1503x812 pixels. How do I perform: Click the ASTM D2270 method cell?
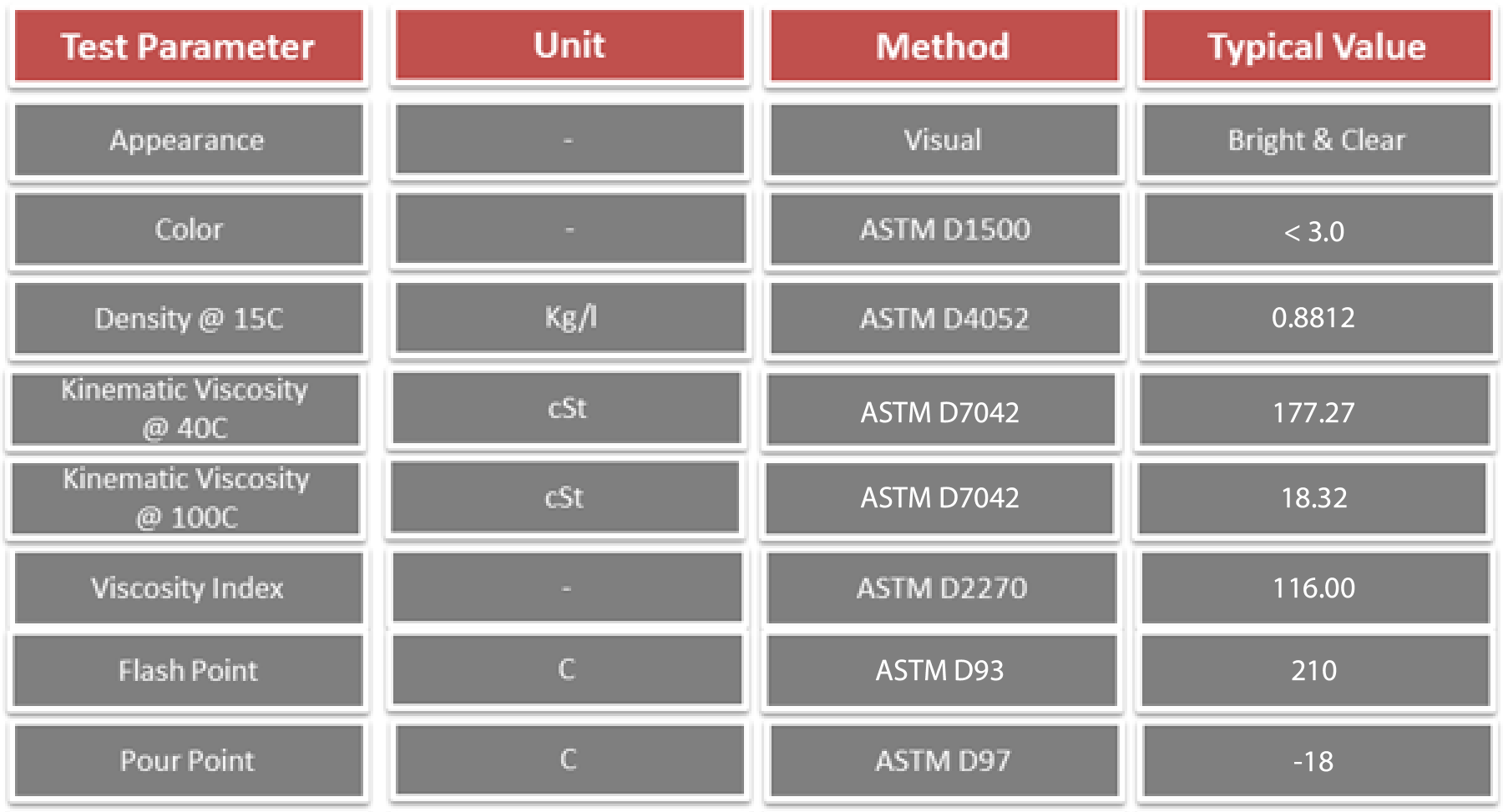(x=942, y=588)
